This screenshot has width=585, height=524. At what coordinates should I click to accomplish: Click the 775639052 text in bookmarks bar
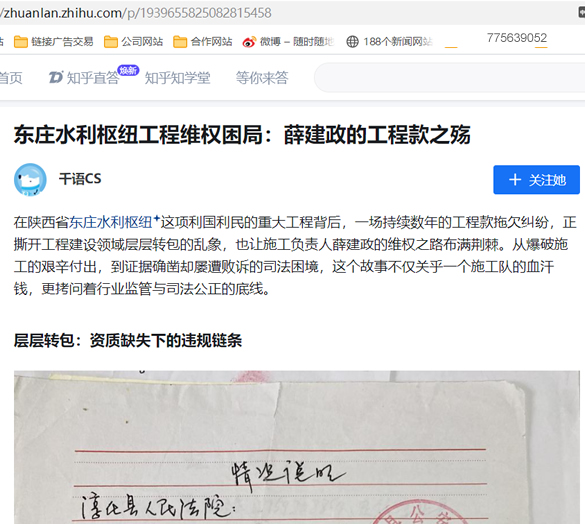pos(517,38)
